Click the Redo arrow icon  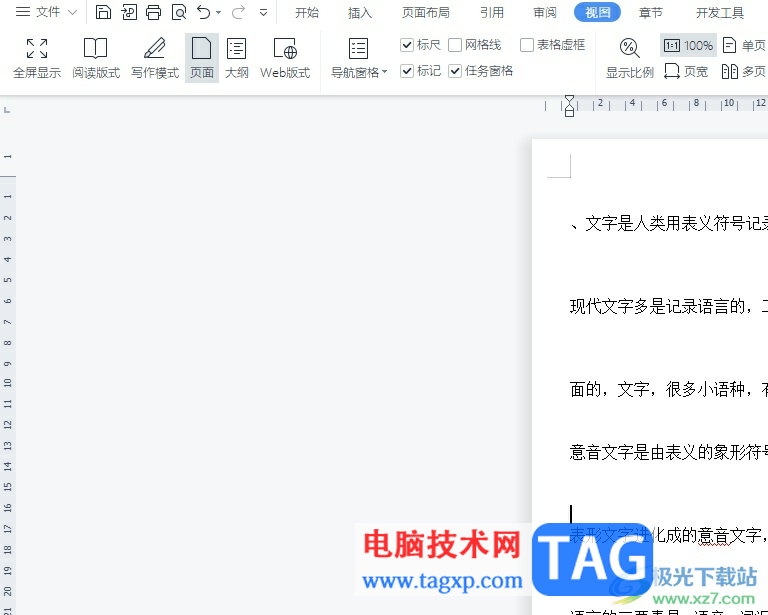(238, 12)
